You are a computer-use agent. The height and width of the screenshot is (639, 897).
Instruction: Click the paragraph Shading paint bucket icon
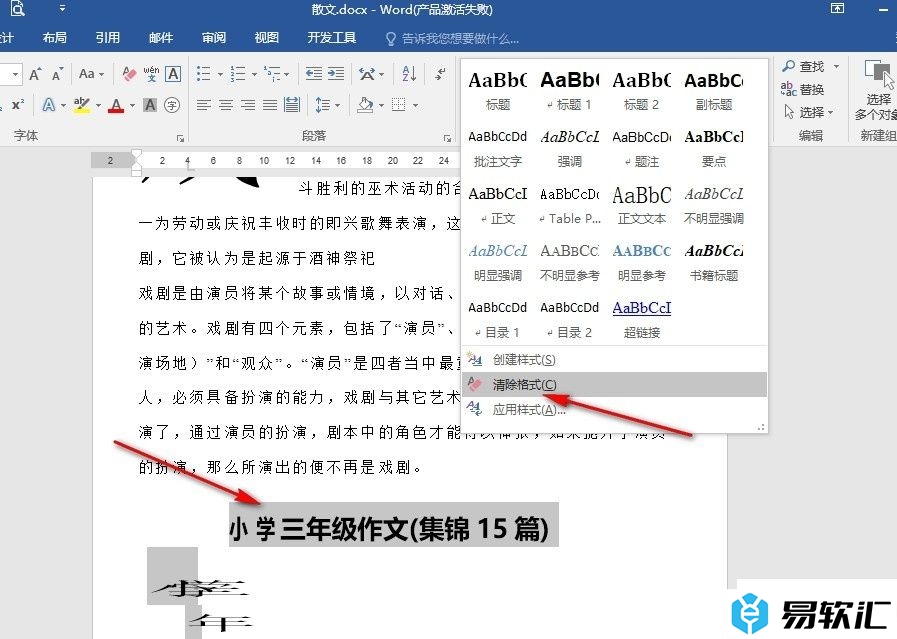pos(365,105)
